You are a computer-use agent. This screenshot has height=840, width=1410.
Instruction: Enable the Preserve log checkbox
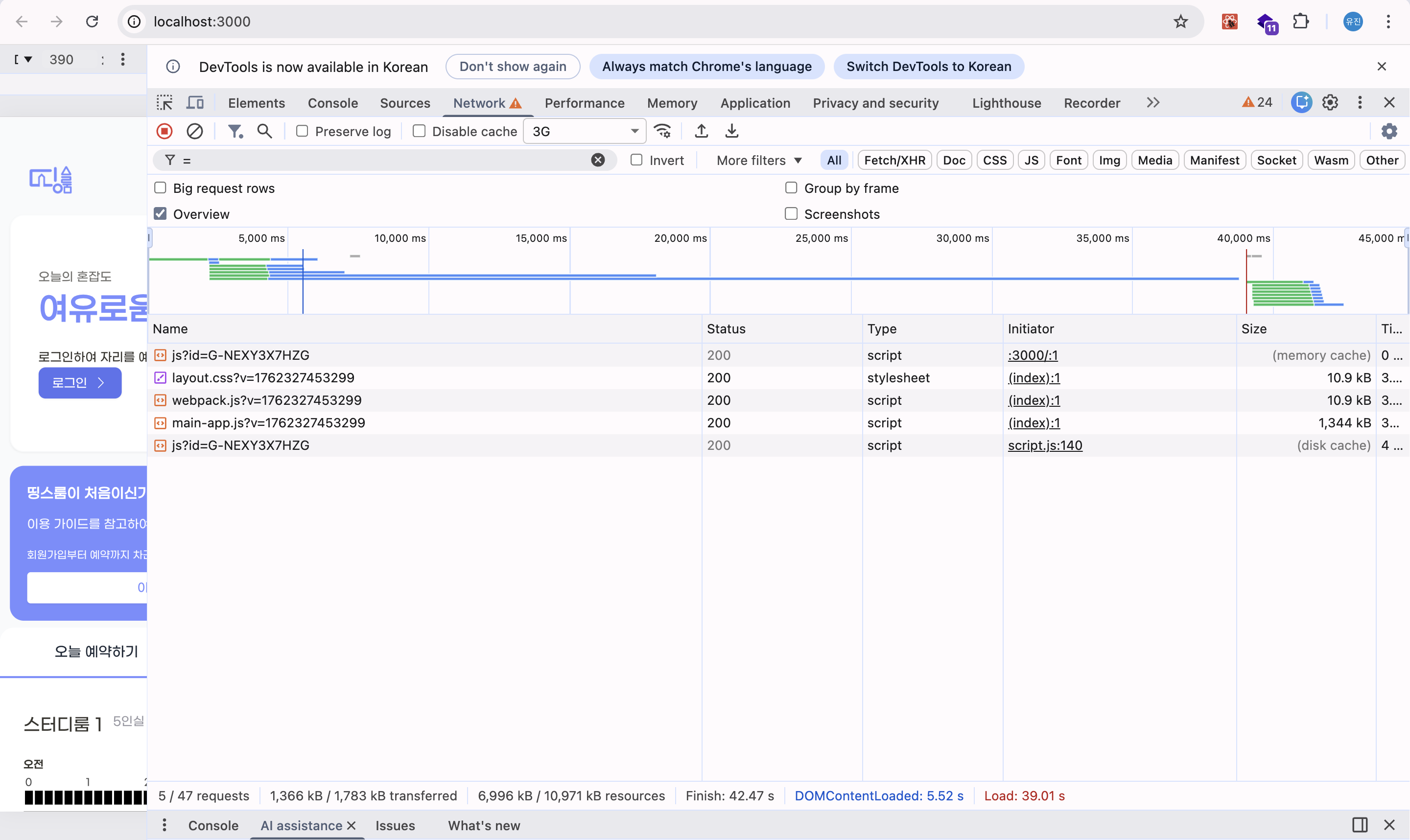click(x=302, y=131)
